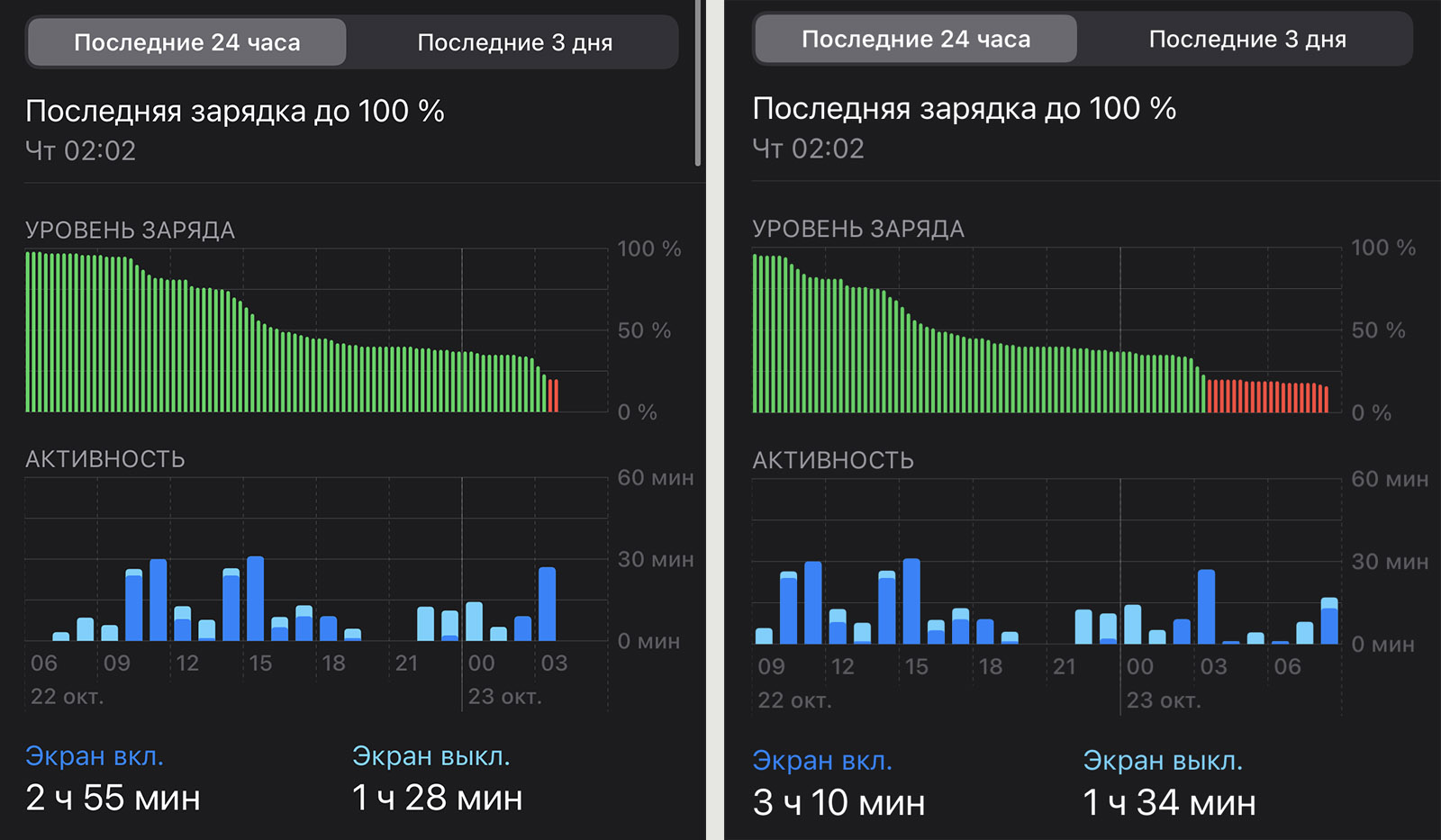
Task: Tap "3 ч 10 мин" screen-on time
Action: click(838, 803)
